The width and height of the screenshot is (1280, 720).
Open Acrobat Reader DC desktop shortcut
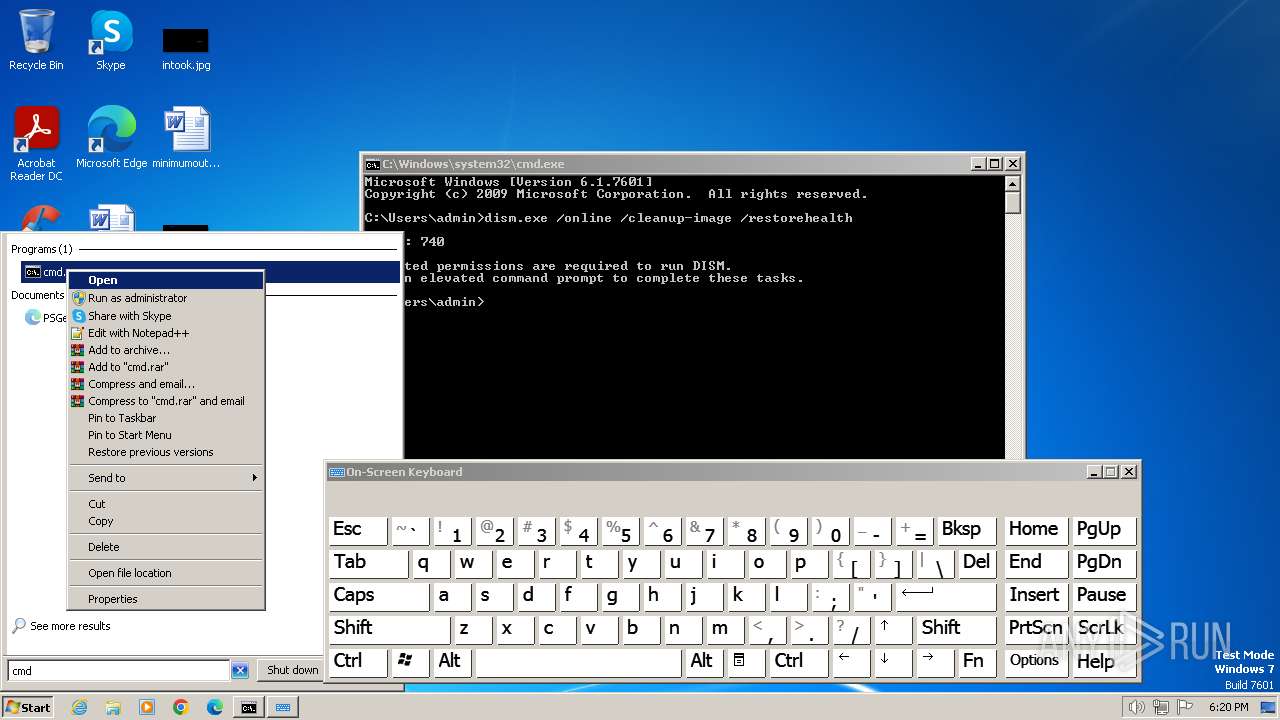pyautogui.click(x=36, y=144)
